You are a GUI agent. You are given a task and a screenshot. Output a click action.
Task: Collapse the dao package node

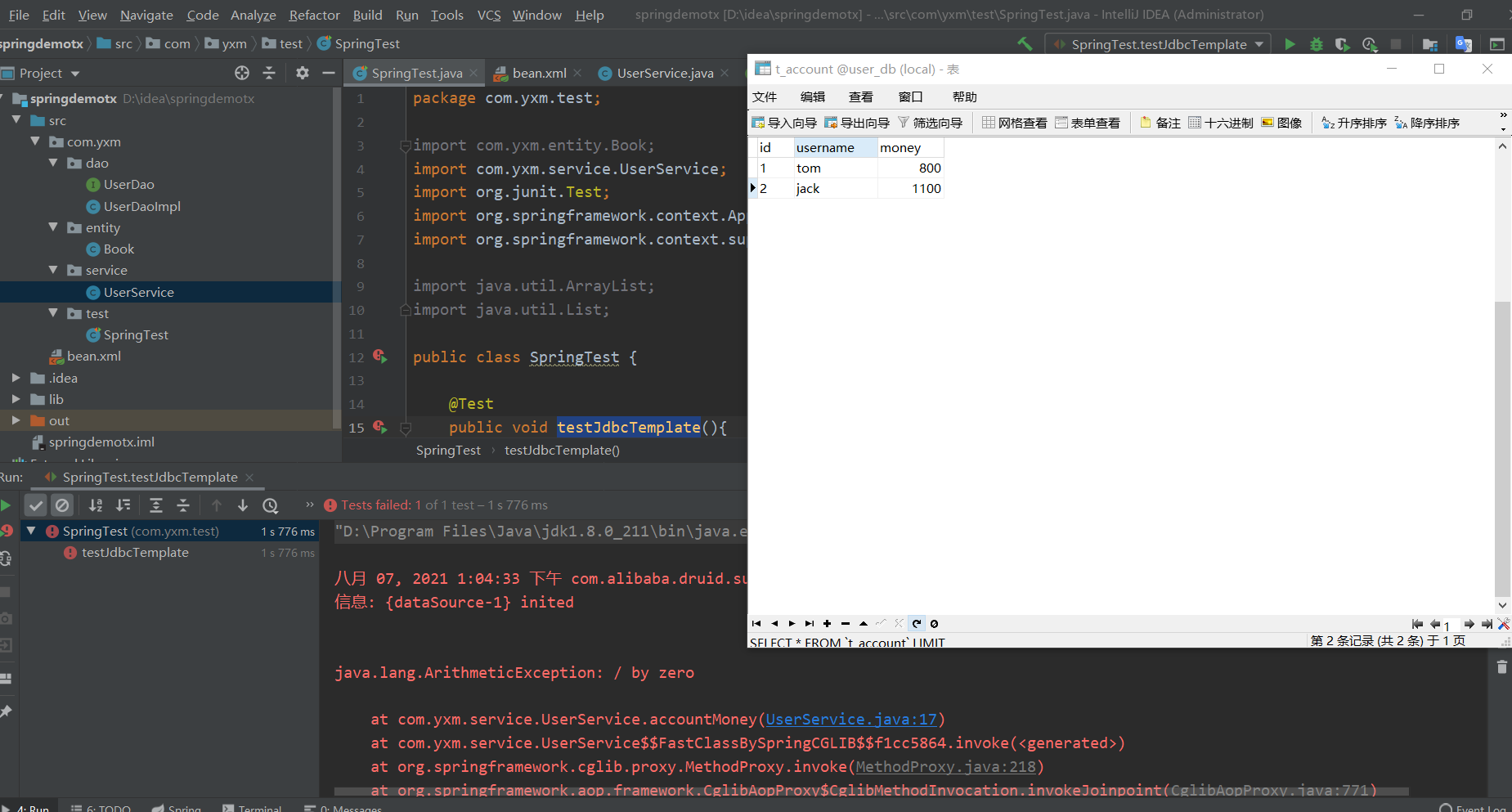(x=53, y=163)
